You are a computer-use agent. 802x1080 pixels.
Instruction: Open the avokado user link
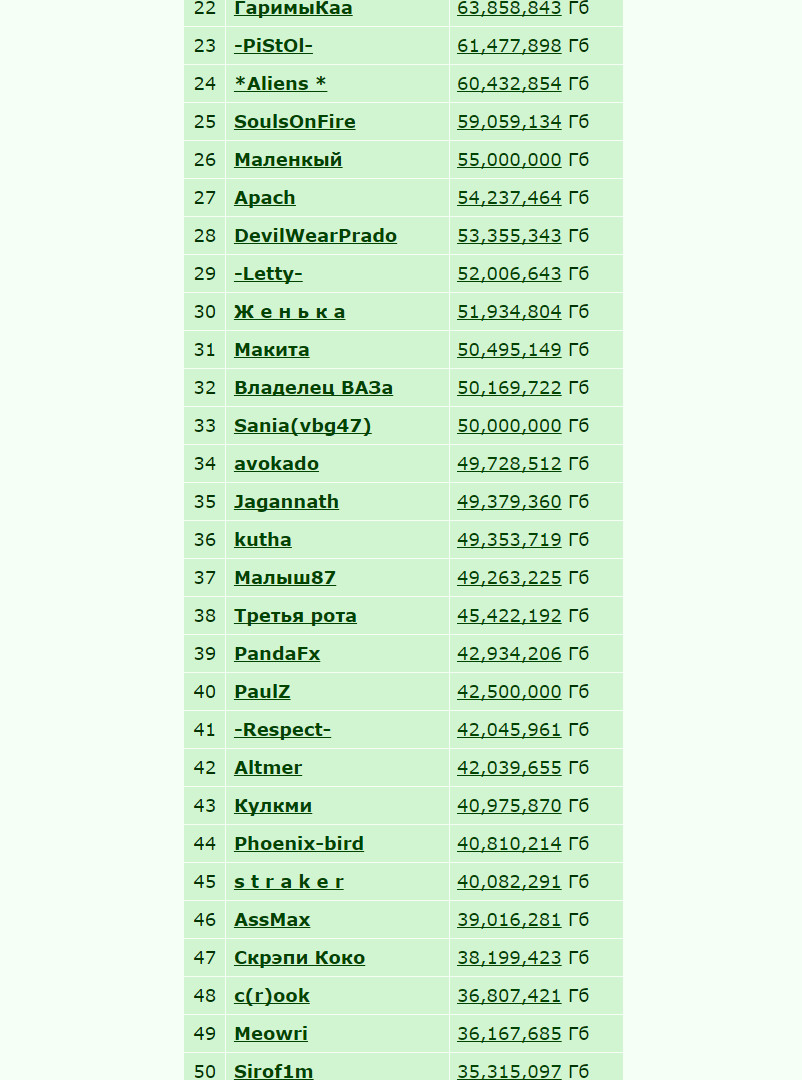[276, 464]
